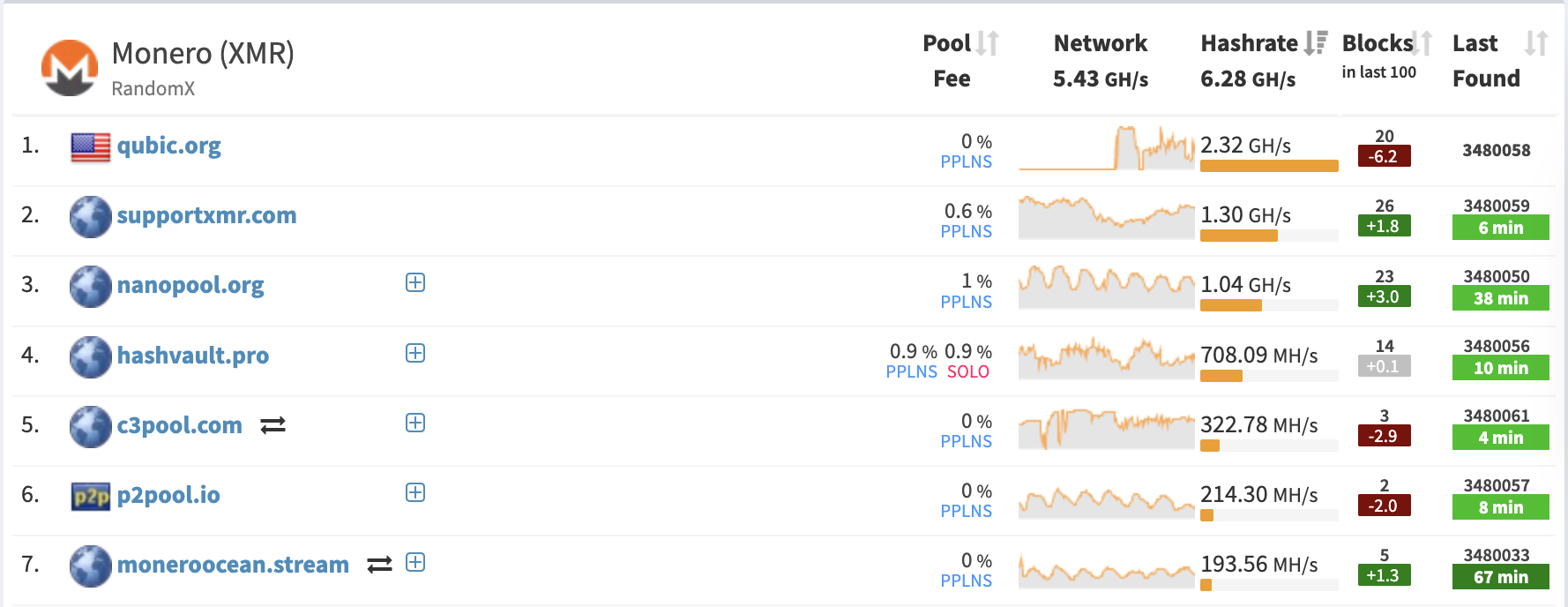This screenshot has height=607, width=1568.
Task: Open the qubic.org pool link
Action: pos(169,146)
